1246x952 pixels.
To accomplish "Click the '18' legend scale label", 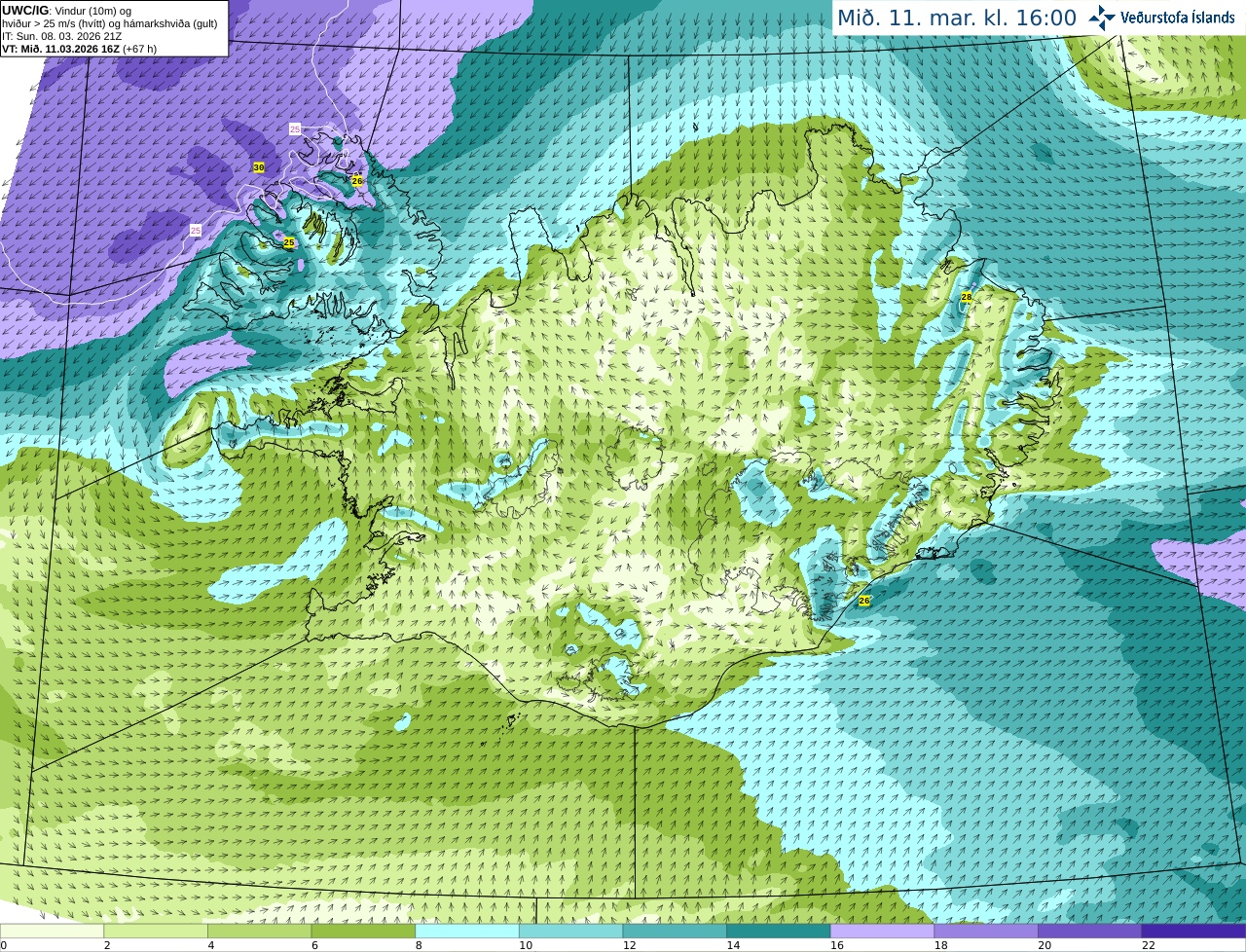I will pos(941,945).
